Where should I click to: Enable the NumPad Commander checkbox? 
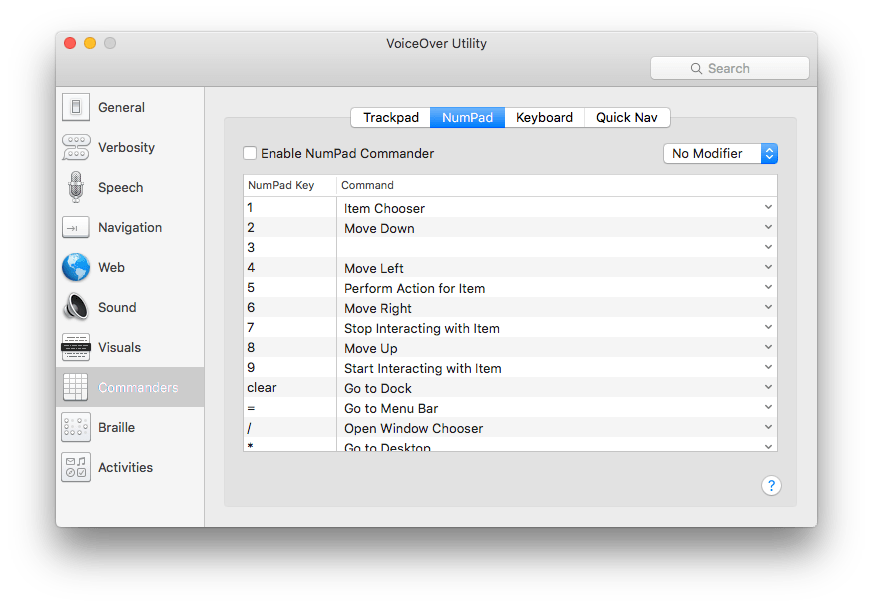pos(250,154)
